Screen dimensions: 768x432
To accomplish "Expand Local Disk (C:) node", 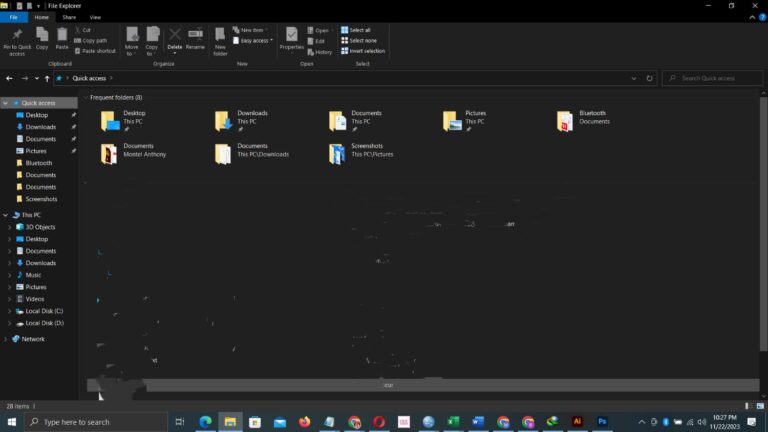I will 9,312.
